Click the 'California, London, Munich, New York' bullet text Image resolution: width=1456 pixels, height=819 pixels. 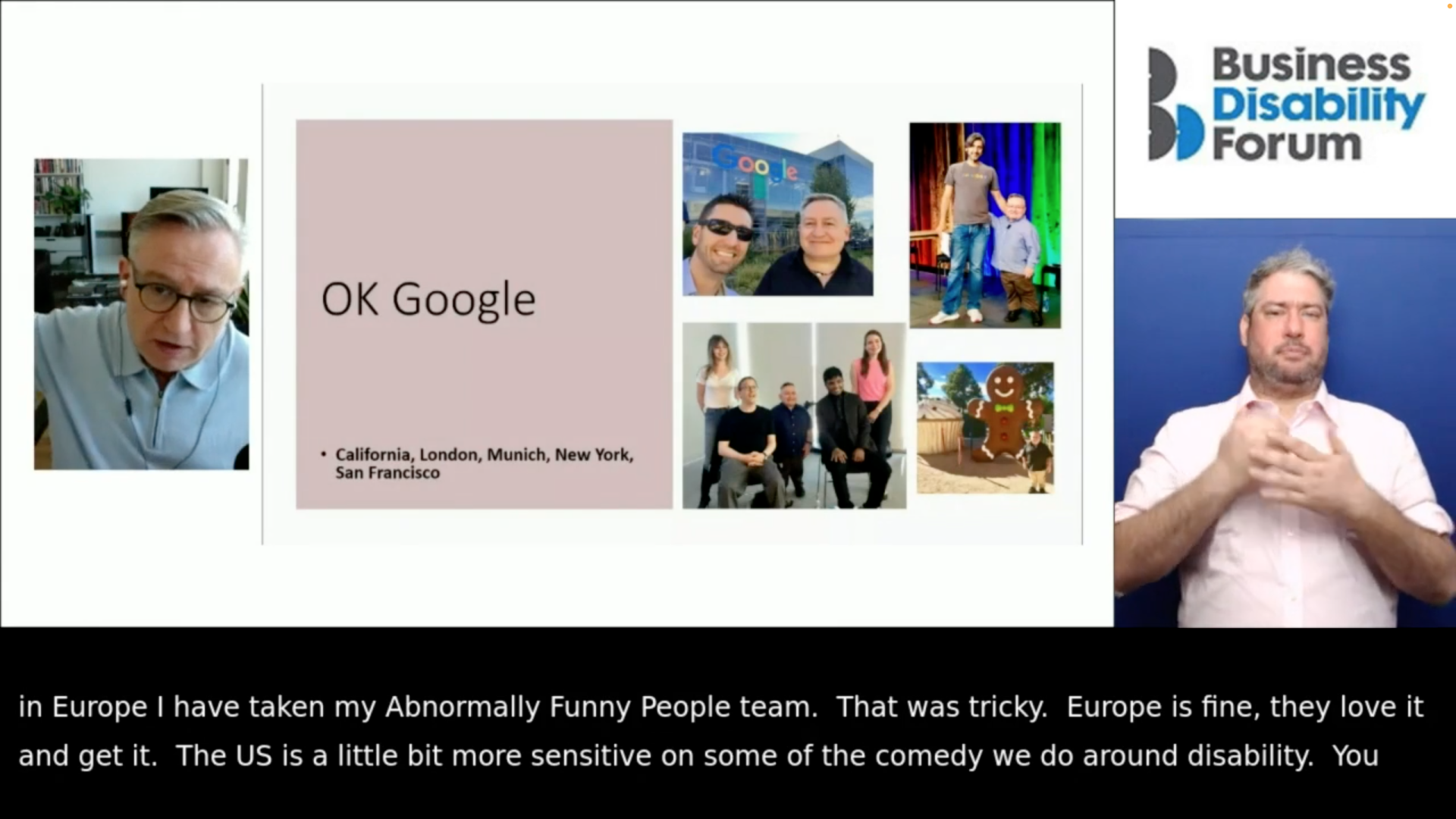coord(484,463)
